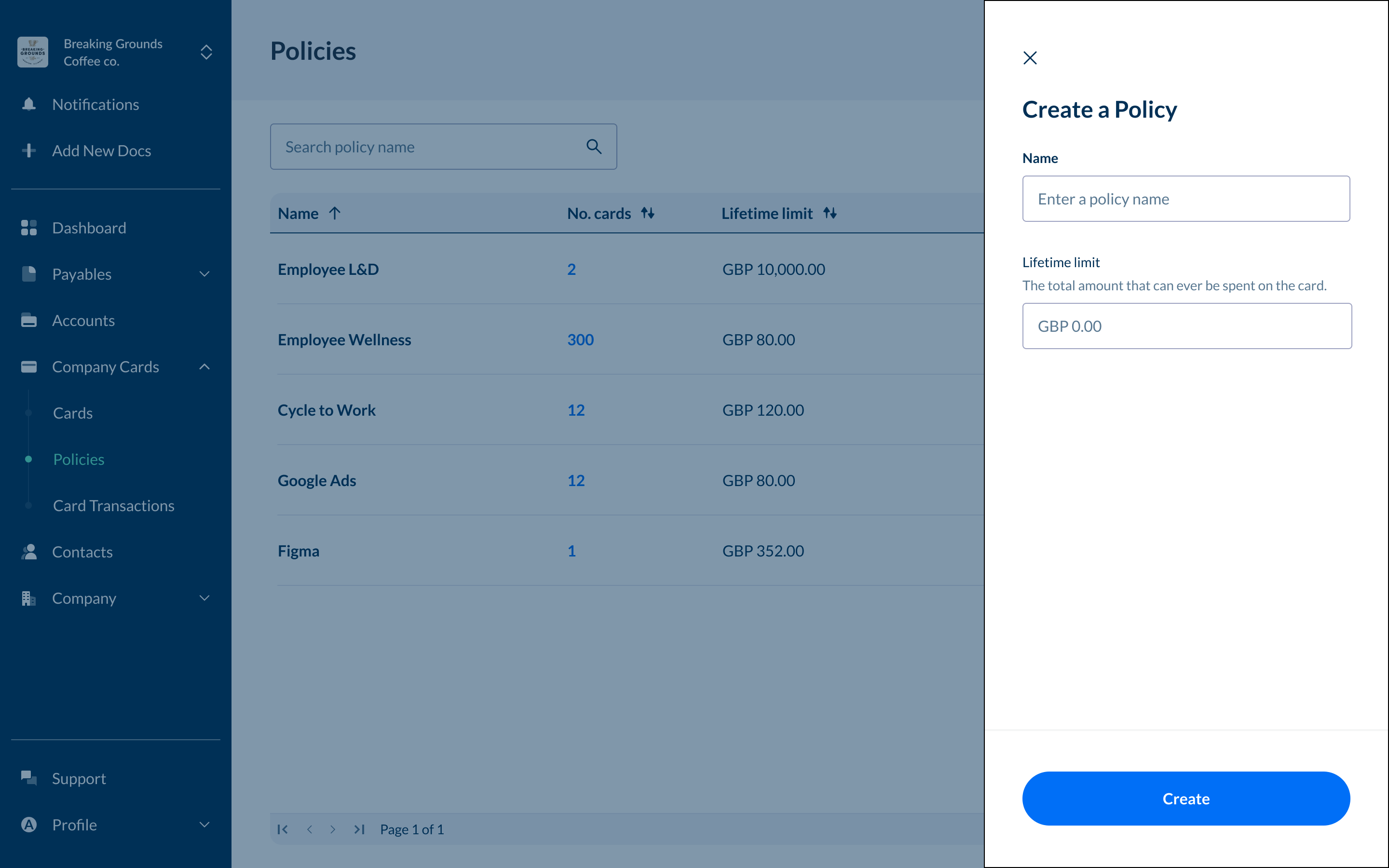The height and width of the screenshot is (868, 1389).
Task: Collapse the Company Cards chevron
Action: pyautogui.click(x=204, y=366)
